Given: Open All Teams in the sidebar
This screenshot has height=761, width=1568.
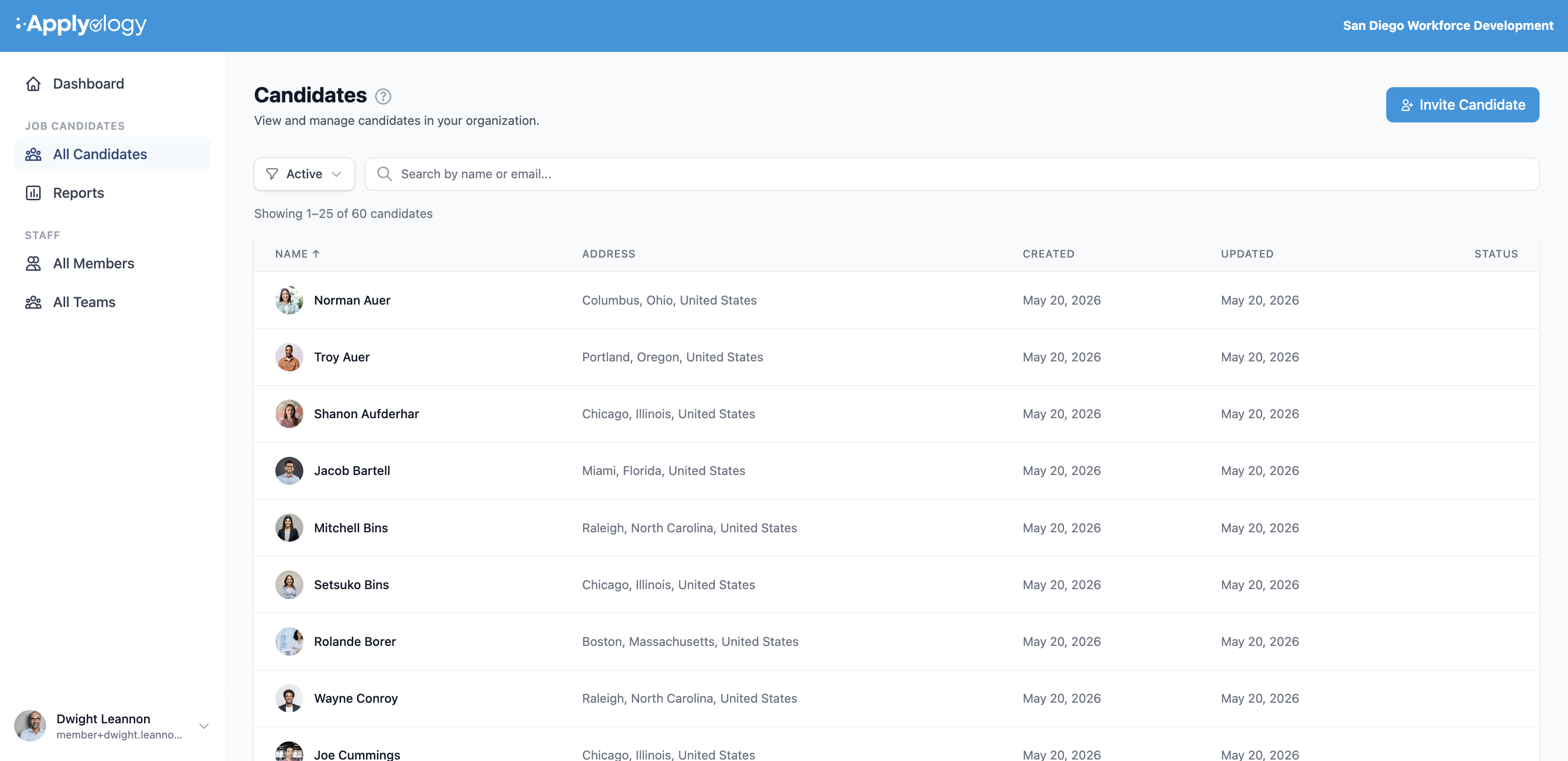Looking at the screenshot, I should [x=113, y=302].
